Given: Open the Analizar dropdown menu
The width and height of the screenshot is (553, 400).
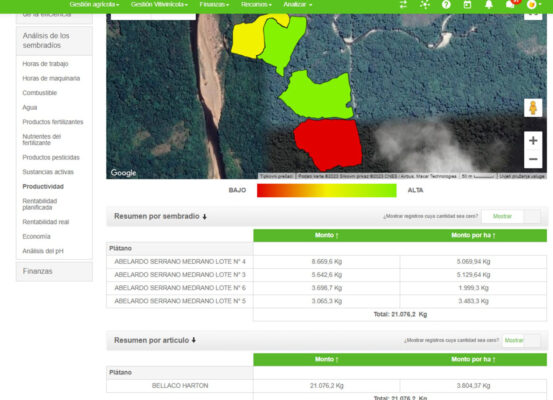Looking at the screenshot, I should point(298,5).
